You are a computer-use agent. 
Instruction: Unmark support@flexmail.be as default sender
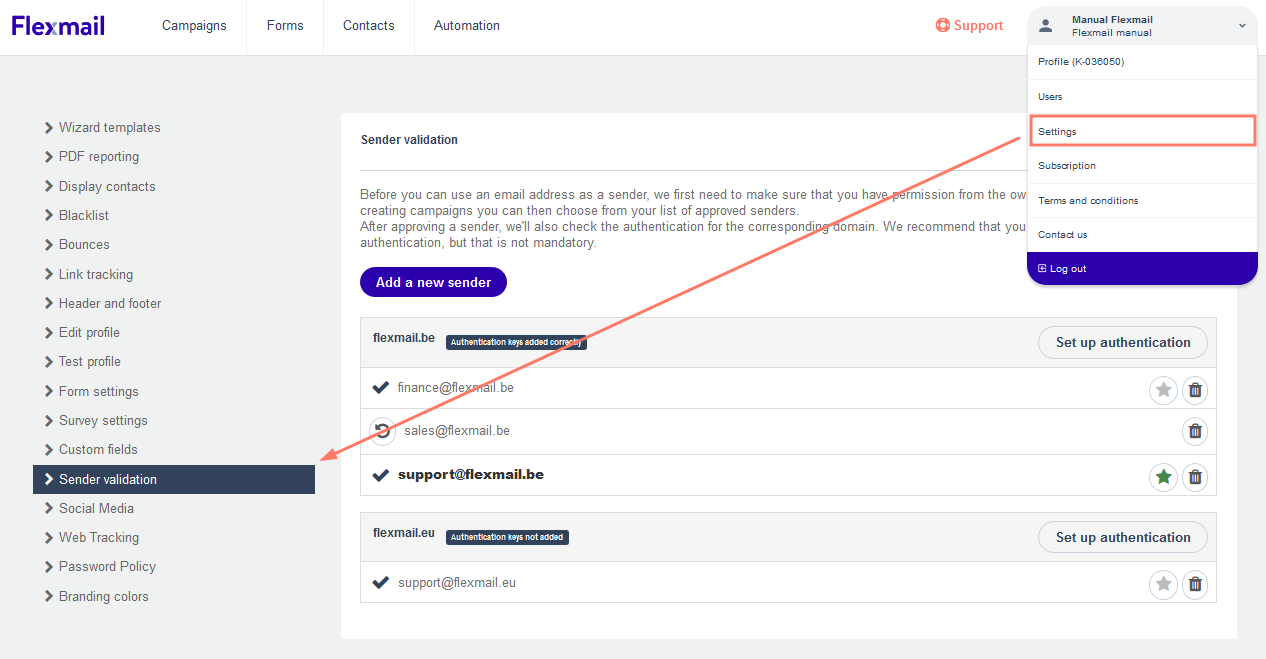tap(1163, 477)
